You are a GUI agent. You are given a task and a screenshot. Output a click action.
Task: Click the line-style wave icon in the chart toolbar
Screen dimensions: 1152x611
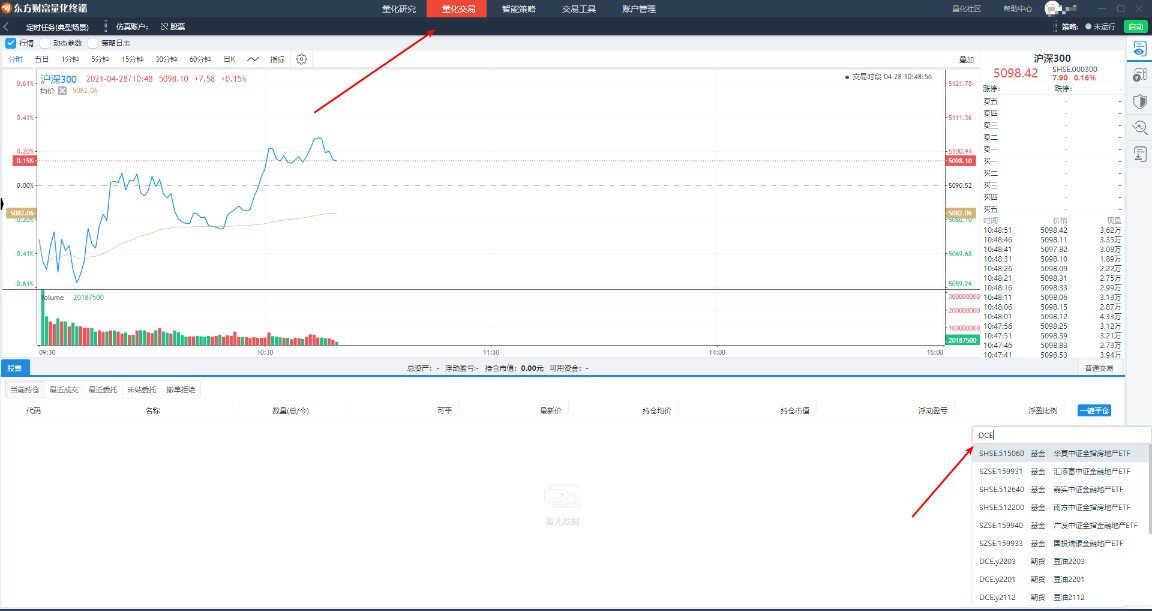point(253,59)
